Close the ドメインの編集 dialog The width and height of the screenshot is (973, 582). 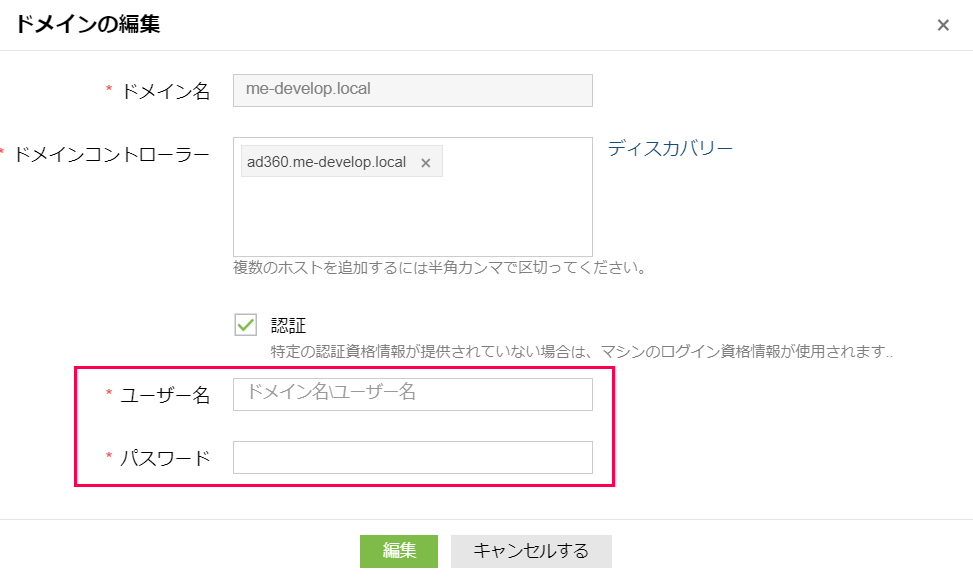tap(942, 26)
